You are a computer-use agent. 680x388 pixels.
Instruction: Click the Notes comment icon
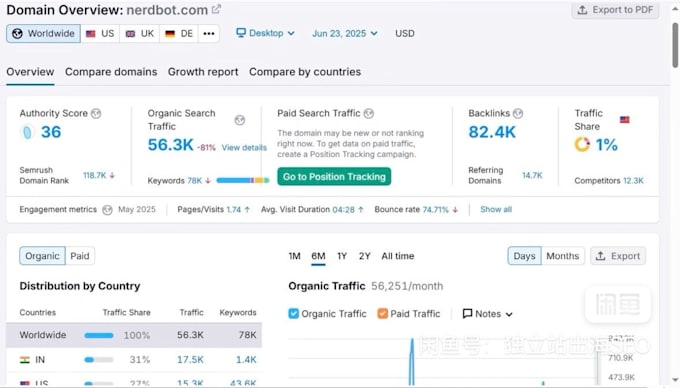[x=467, y=313]
